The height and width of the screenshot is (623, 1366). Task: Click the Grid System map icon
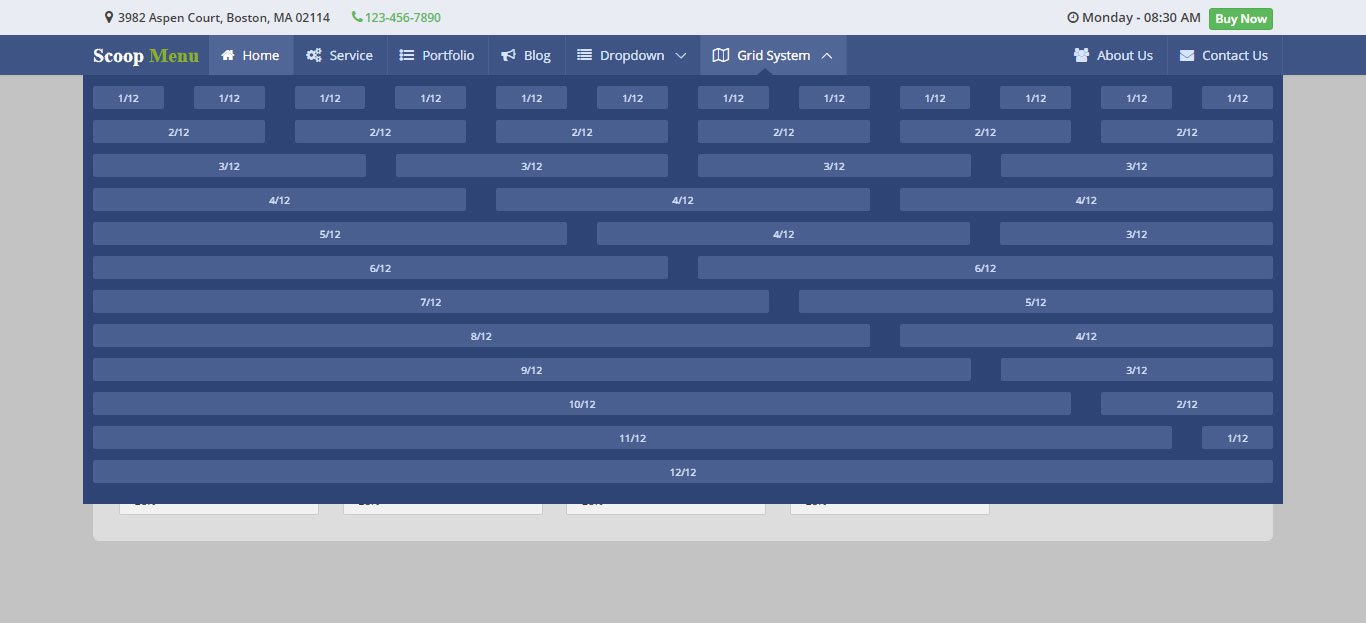(x=721, y=55)
